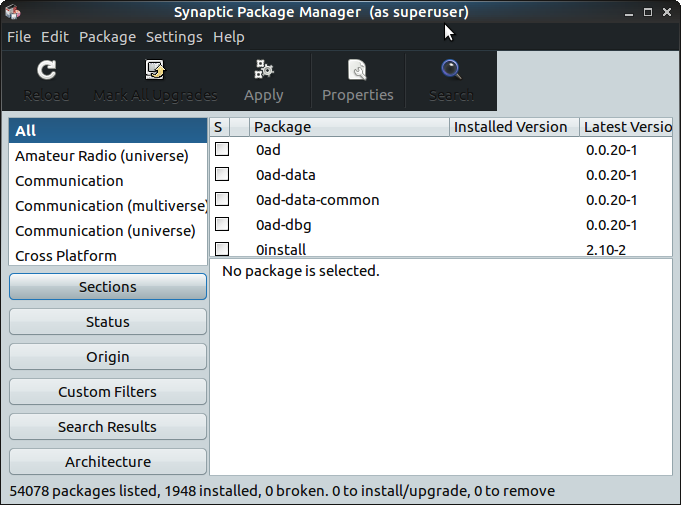681x505 pixels.
Task: Open Custom Filters view
Action: click(108, 392)
